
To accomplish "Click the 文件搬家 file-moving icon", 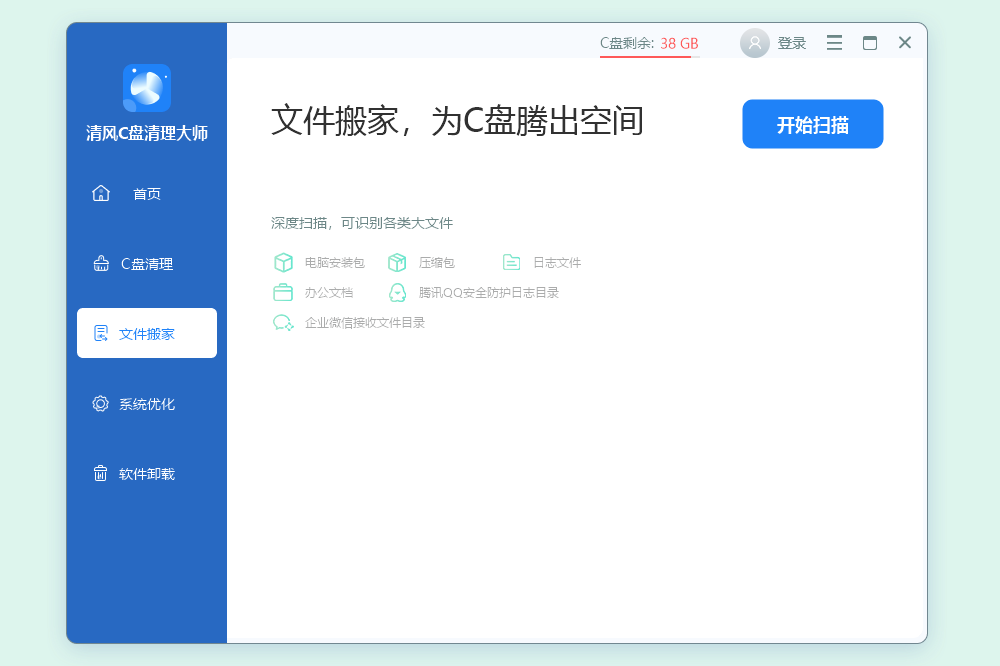I will point(100,333).
